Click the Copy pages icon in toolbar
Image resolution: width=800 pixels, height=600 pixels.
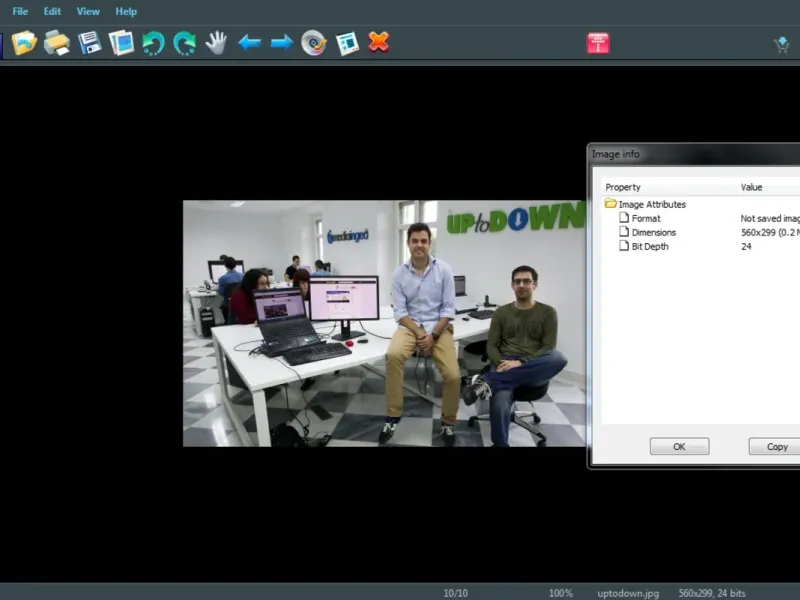(121, 43)
